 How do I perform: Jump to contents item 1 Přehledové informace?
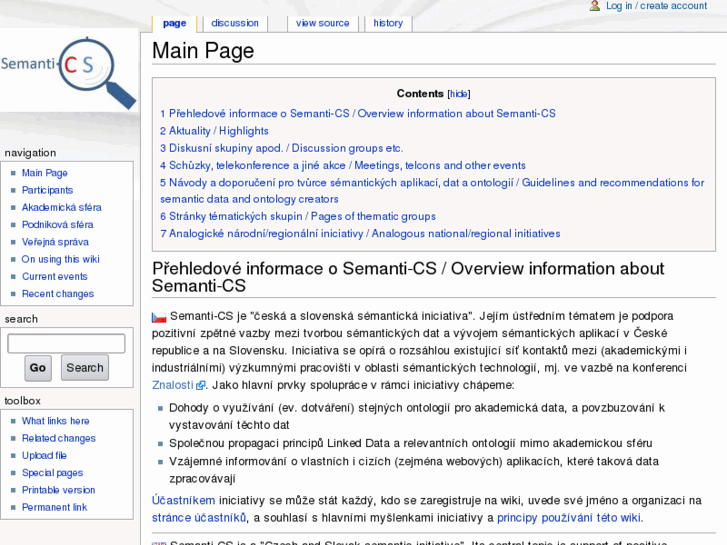click(x=358, y=114)
